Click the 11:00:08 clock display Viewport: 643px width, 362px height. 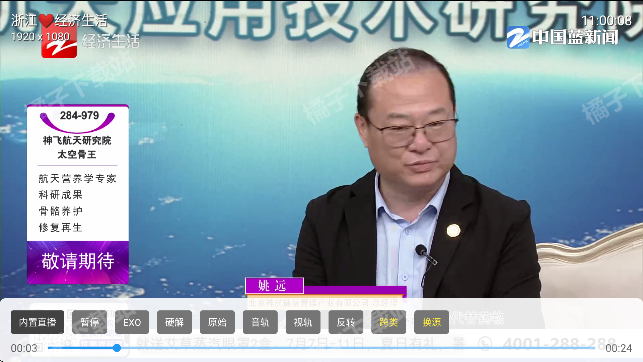607,20
